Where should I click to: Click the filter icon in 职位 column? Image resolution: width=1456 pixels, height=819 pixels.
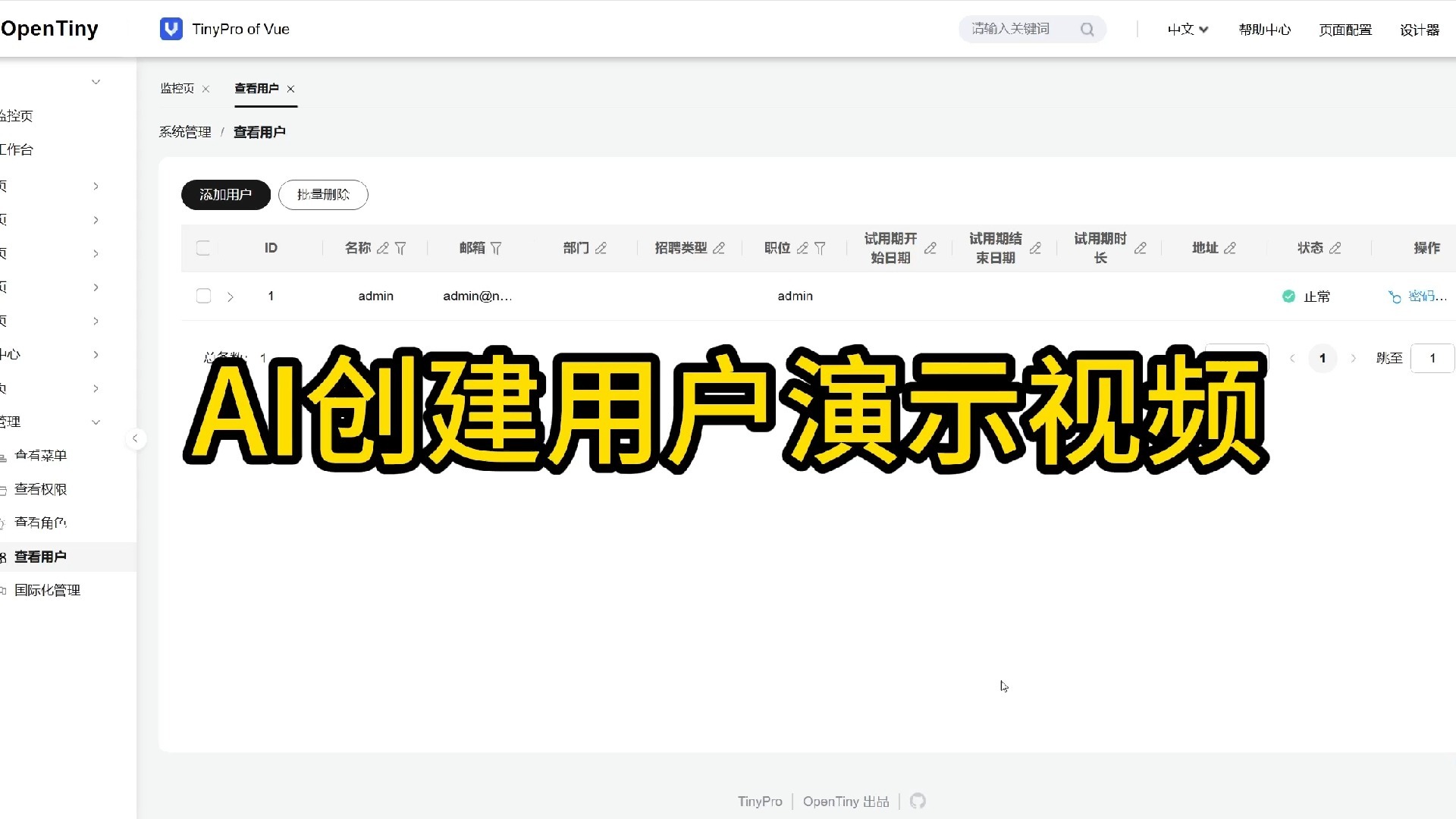pos(820,248)
